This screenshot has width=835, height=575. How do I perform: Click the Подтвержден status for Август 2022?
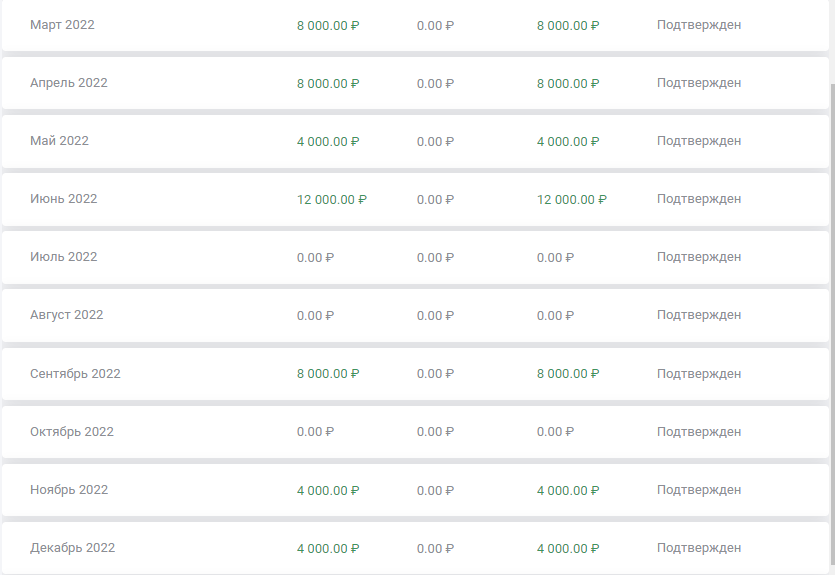pyautogui.click(x=699, y=315)
